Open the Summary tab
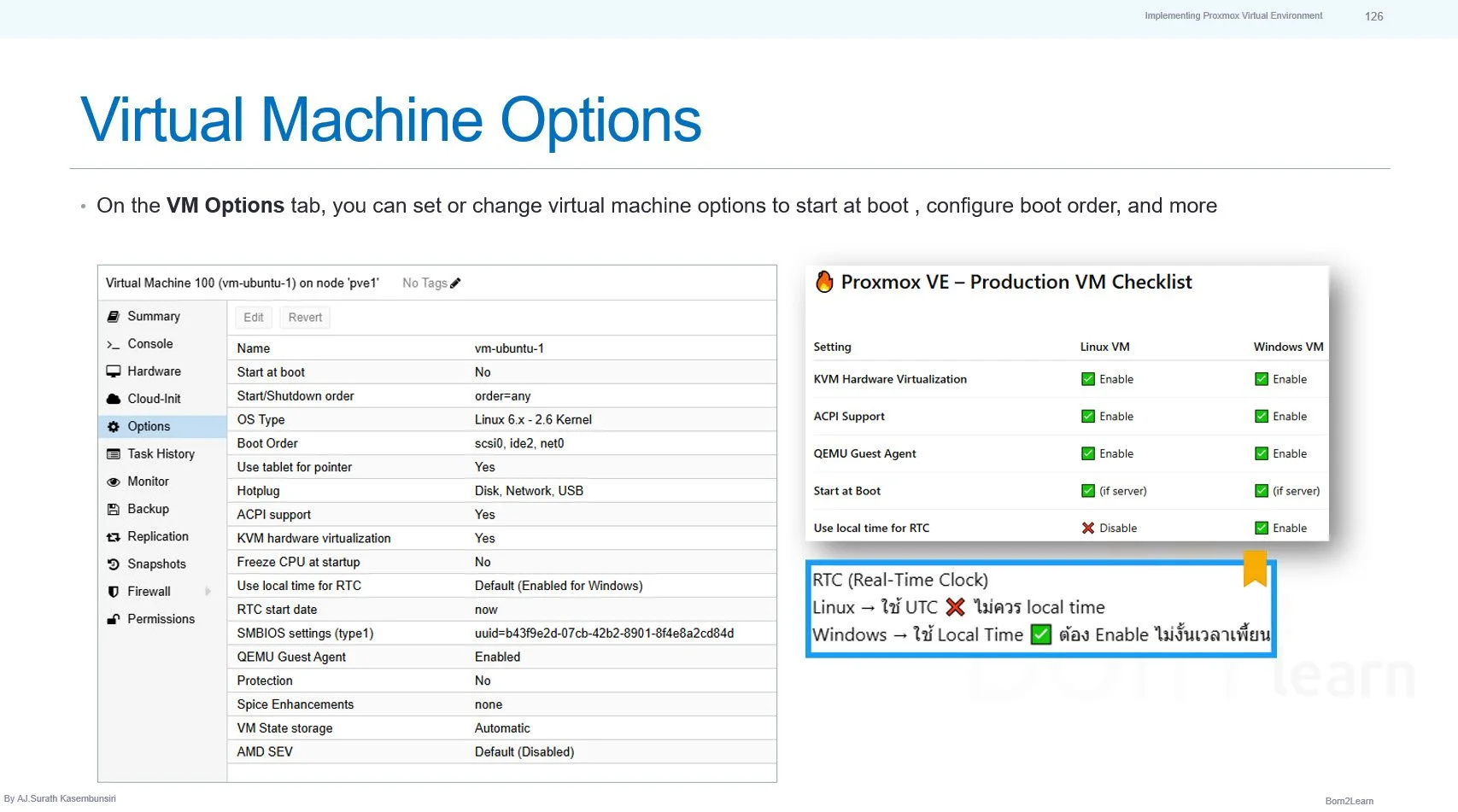1458x812 pixels. [162, 316]
